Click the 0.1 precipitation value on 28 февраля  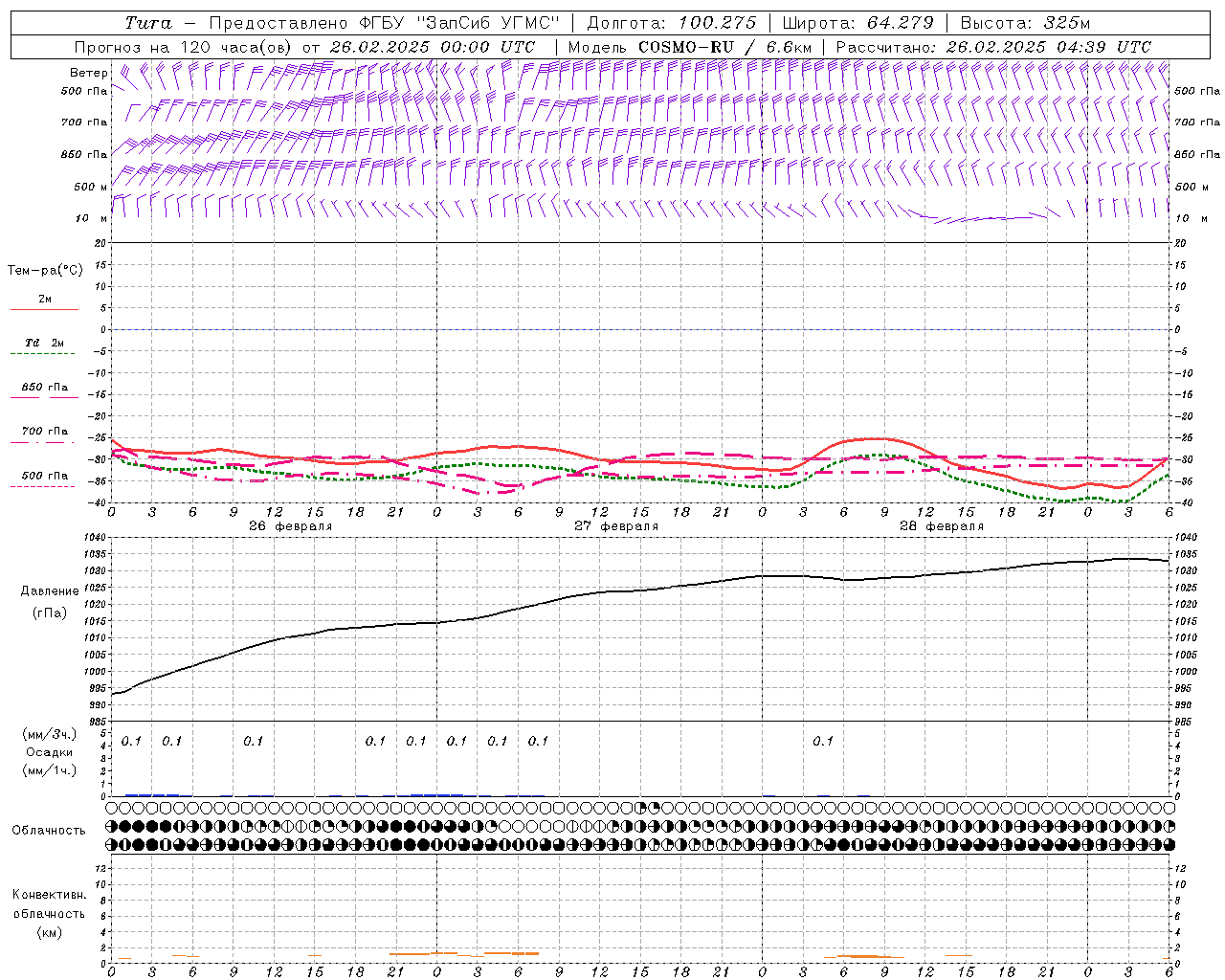click(x=823, y=742)
